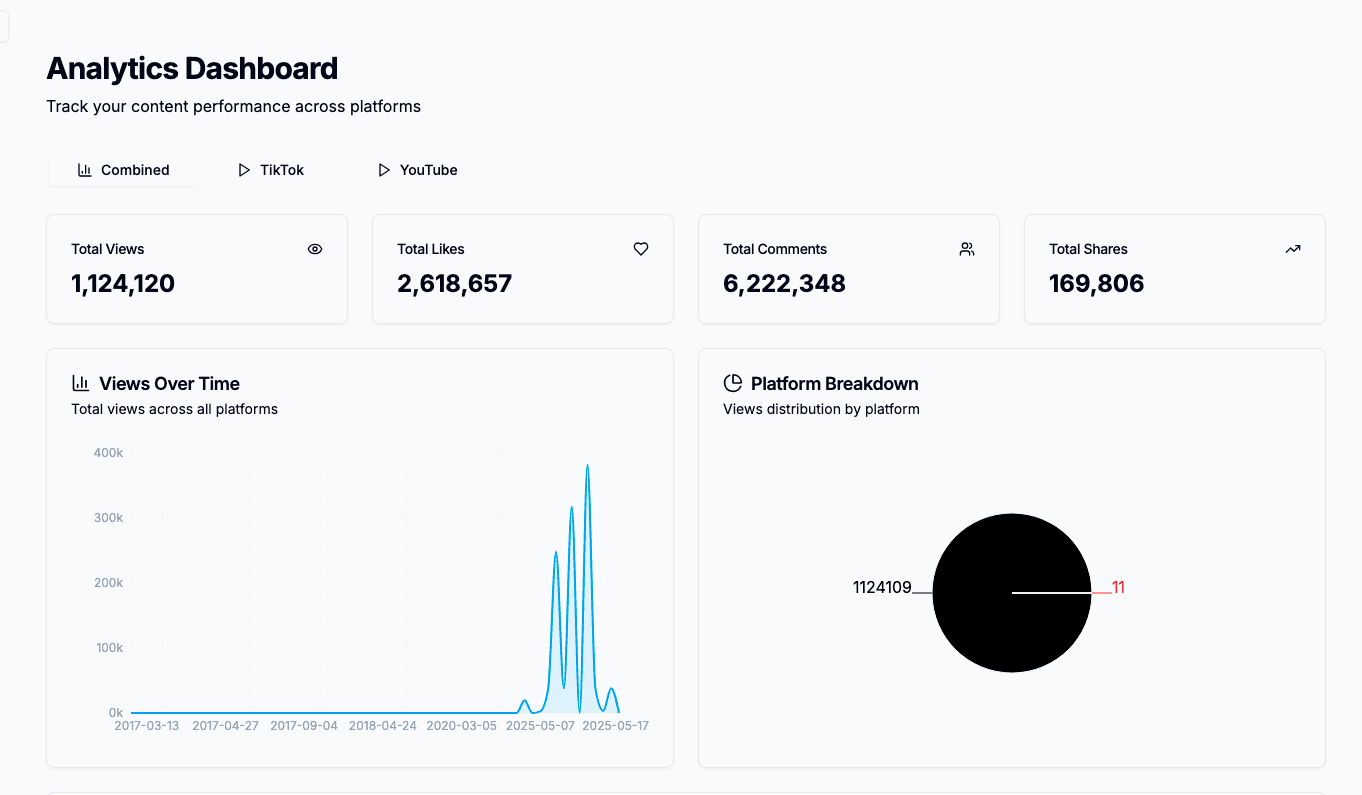
Task: Select the Combined tab
Action: pyautogui.click(x=124, y=170)
